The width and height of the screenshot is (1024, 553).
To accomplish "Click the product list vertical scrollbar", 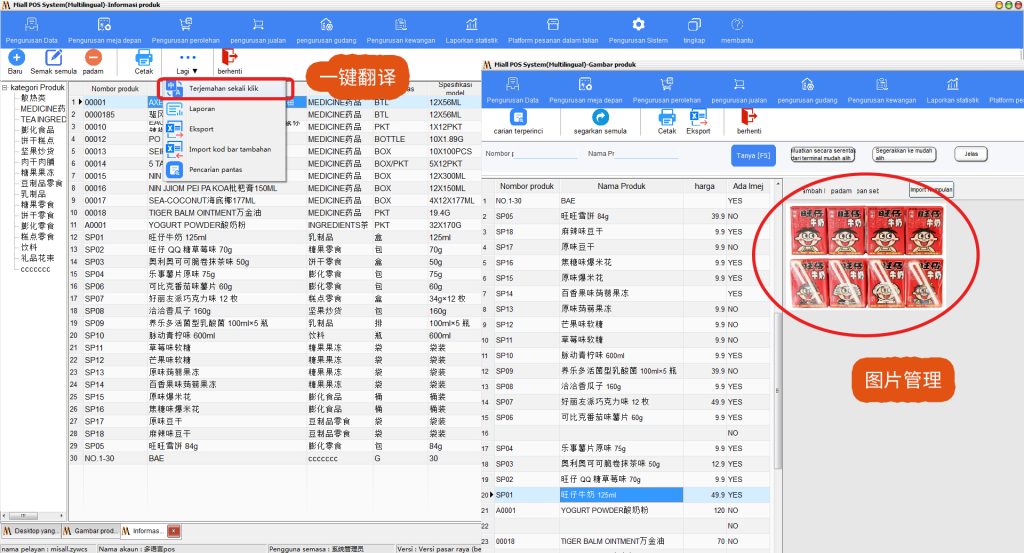I will coord(777,366).
